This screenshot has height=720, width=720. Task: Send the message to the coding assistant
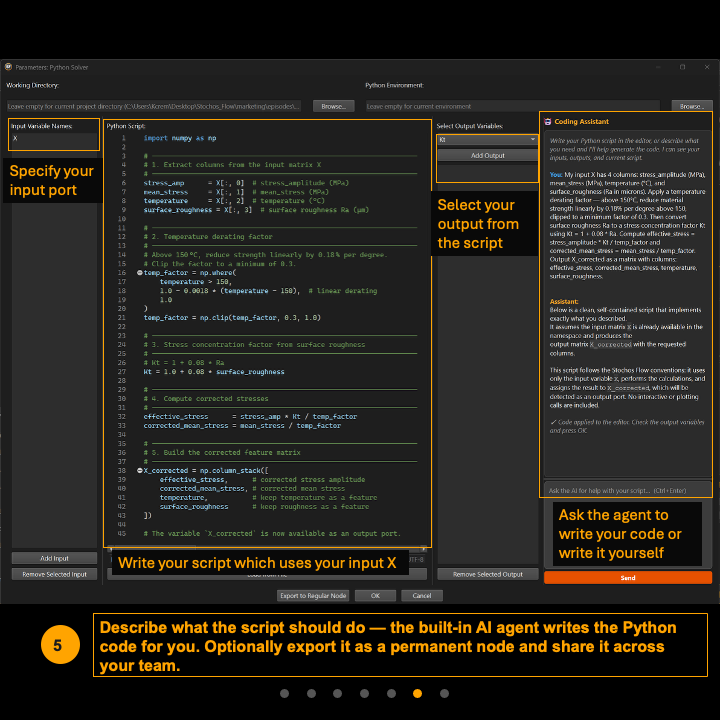coord(628,578)
